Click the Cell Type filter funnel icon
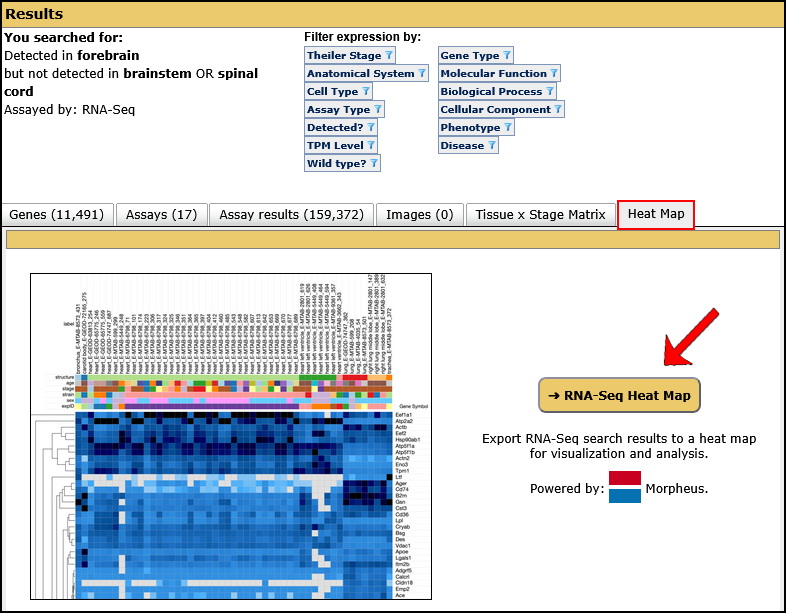This screenshot has height=613, width=786. [x=365, y=92]
